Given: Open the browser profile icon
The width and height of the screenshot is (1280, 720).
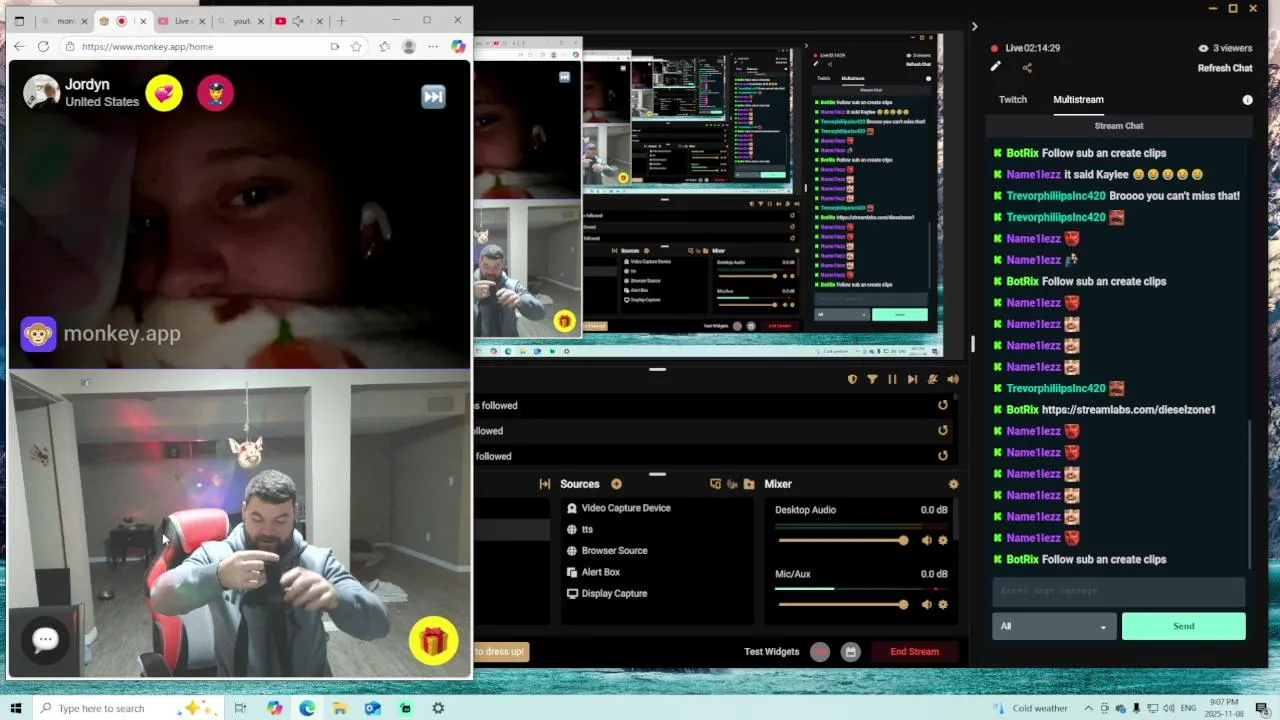Looking at the screenshot, I should click(408, 46).
